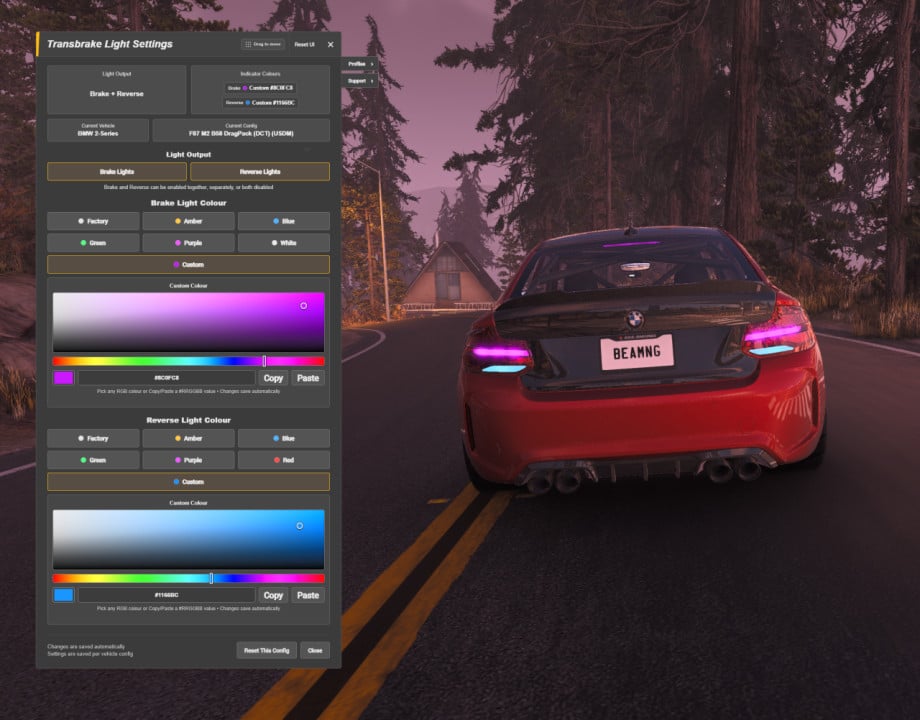Viewport: 920px width, 720px height.
Task: Expand the Support side tab
Action: click(360, 81)
